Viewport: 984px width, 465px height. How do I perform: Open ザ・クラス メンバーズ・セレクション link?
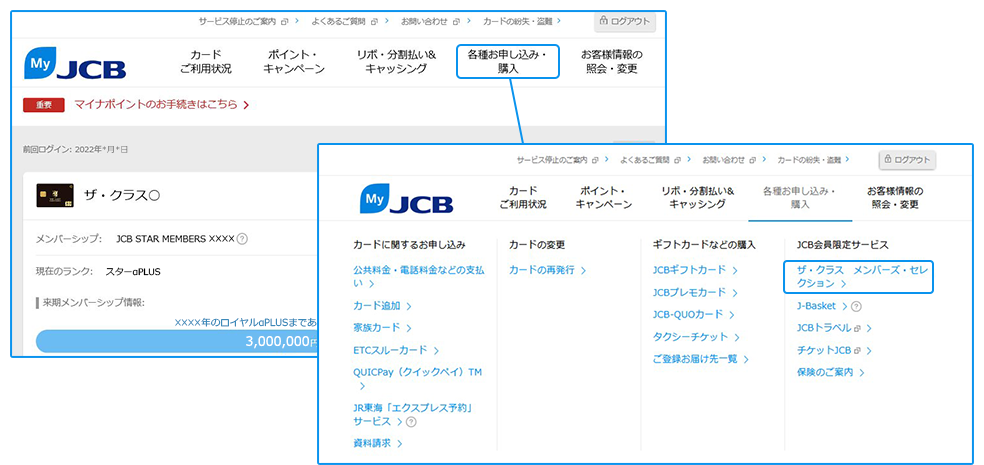[858, 277]
